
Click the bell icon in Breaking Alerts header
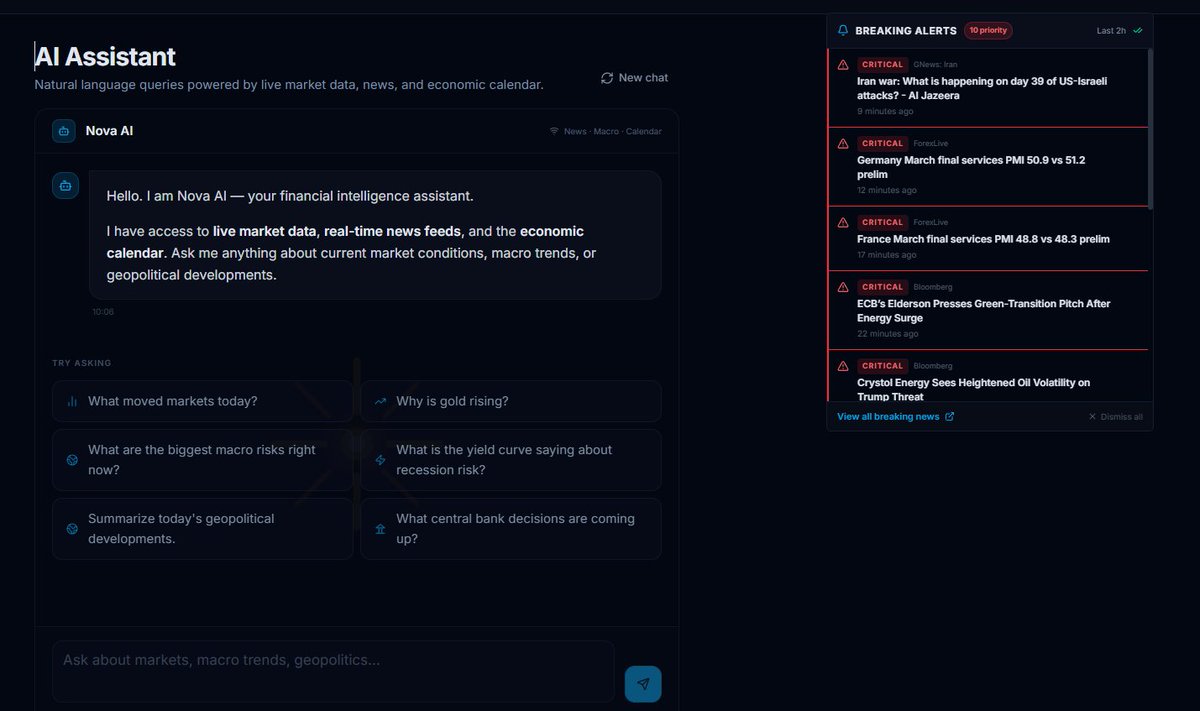[x=843, y=31]
